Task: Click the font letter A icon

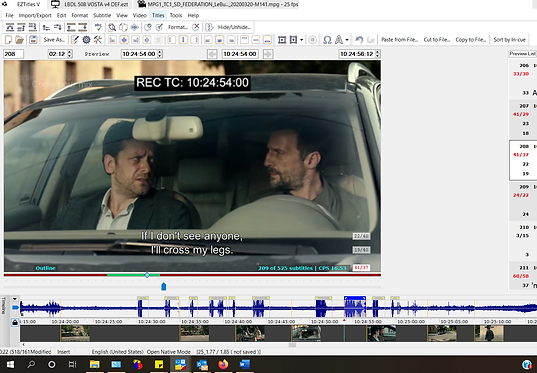Action: (x=339, y=40)
